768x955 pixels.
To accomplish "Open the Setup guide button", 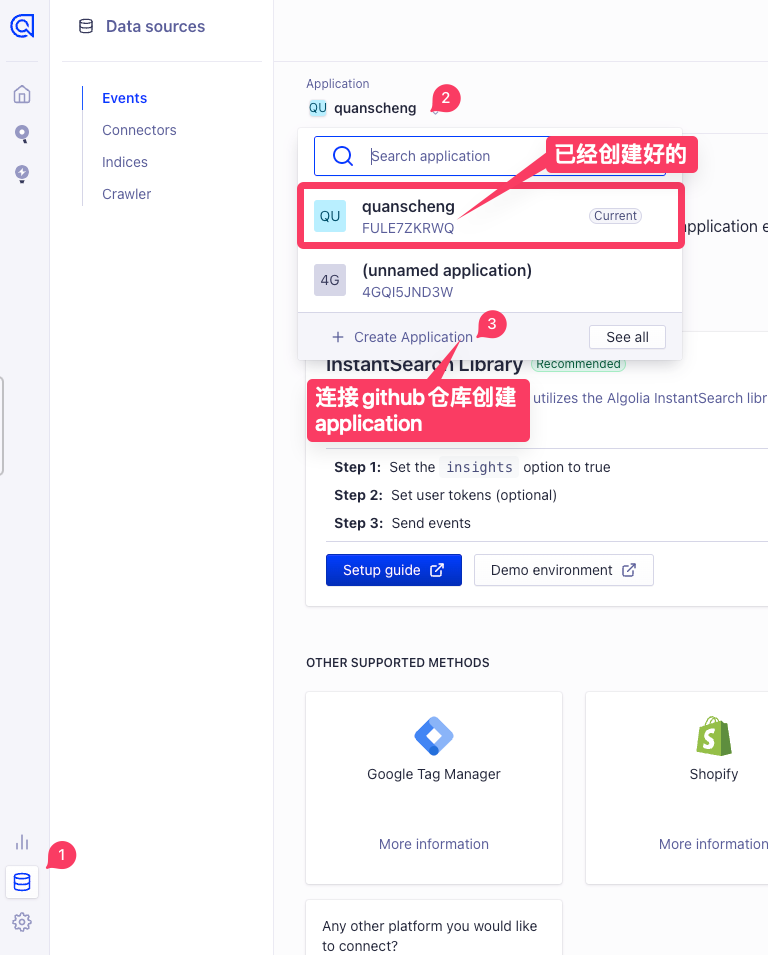I will pos(393,570).
